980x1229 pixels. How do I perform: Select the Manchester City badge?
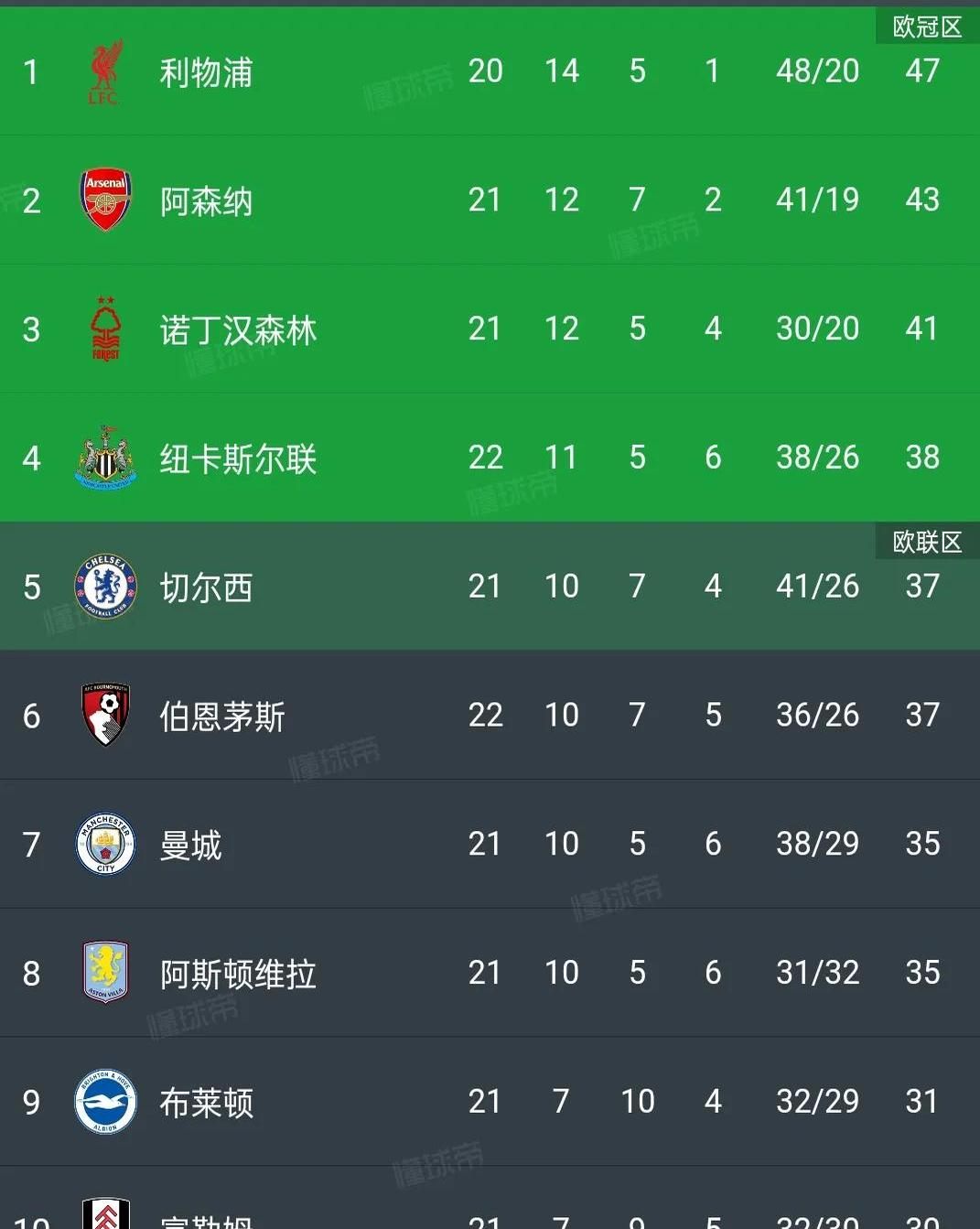[105, 844]
